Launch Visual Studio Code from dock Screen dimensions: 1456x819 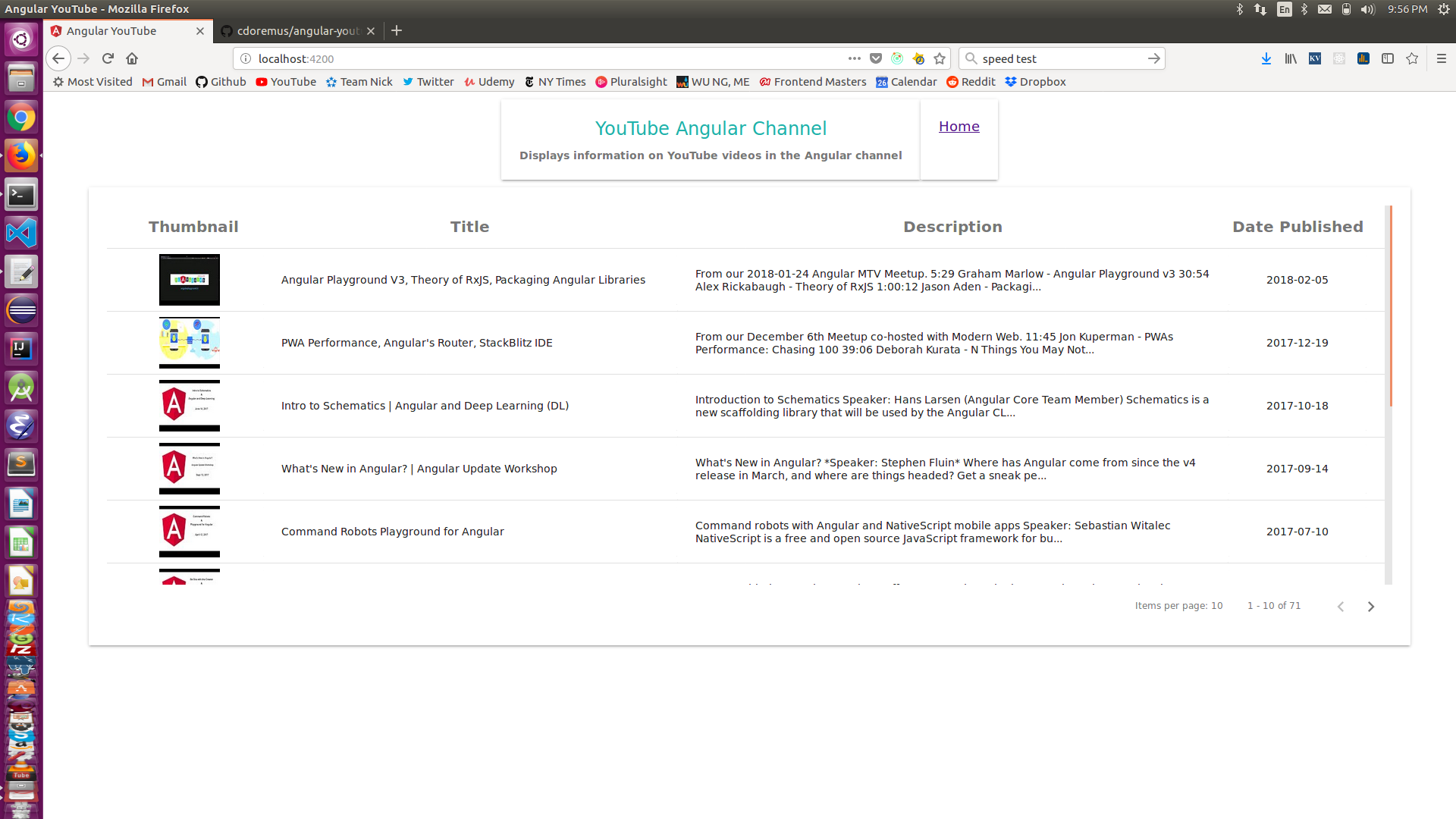click(21, 233)
